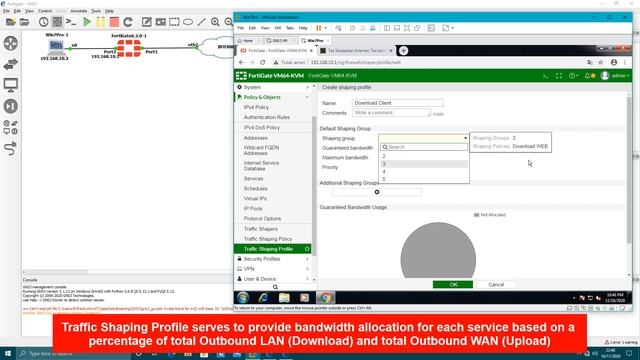
Task: Browse routers in the GNS3 device sidebar
Action: [x=11, y=43]
